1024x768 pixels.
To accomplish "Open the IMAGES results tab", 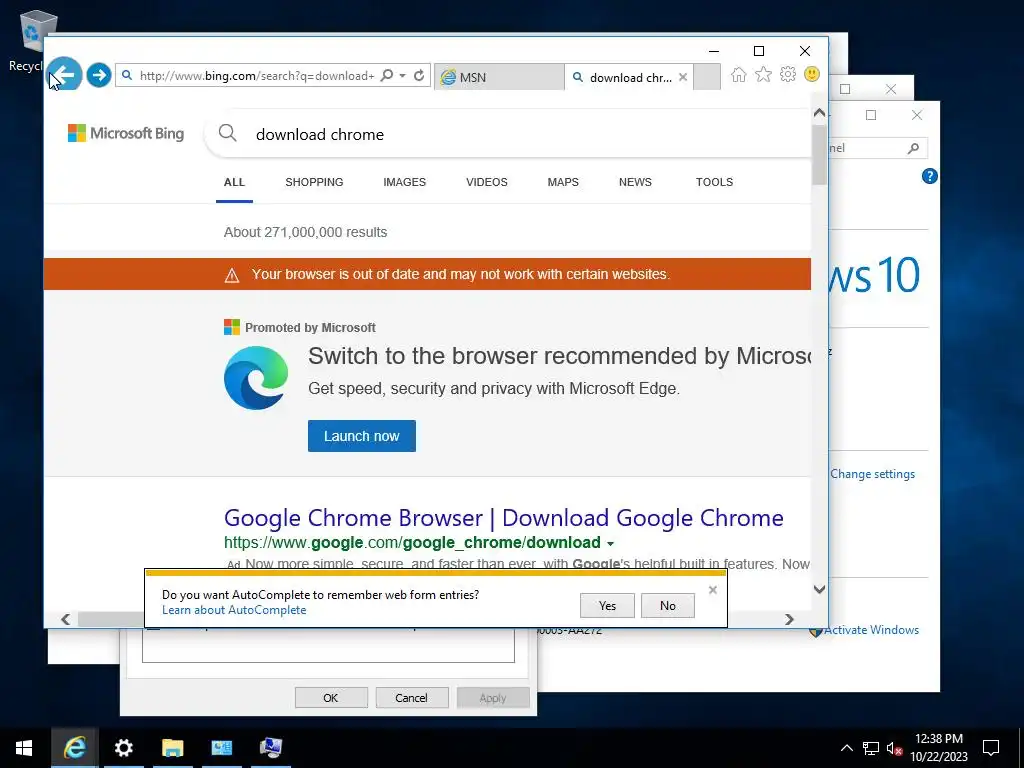I will tap(404, 182).
